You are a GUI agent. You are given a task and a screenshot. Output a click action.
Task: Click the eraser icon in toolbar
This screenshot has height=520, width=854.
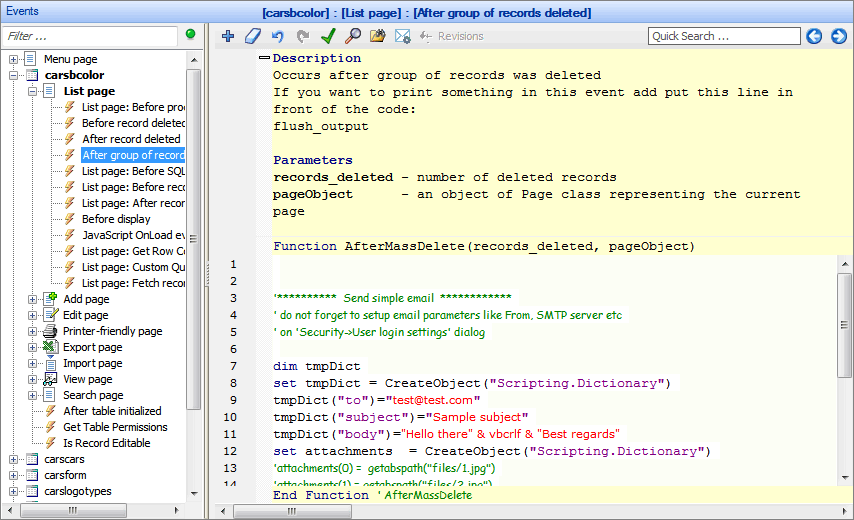pyautogui.click(x=253, y=36)
